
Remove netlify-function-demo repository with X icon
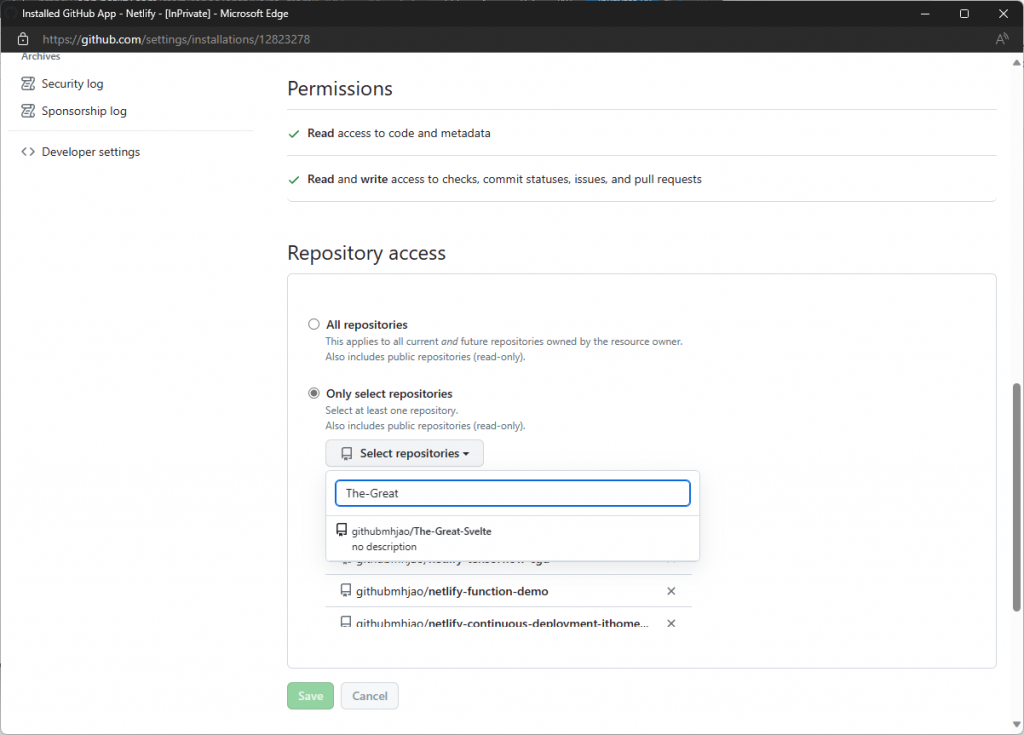pos(671,591)
